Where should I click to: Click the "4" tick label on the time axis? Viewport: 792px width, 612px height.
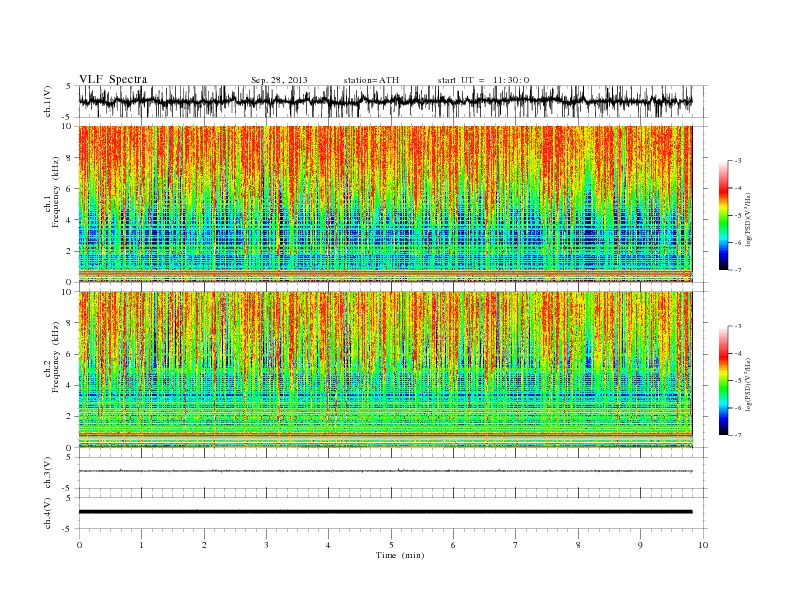(328, 545)
